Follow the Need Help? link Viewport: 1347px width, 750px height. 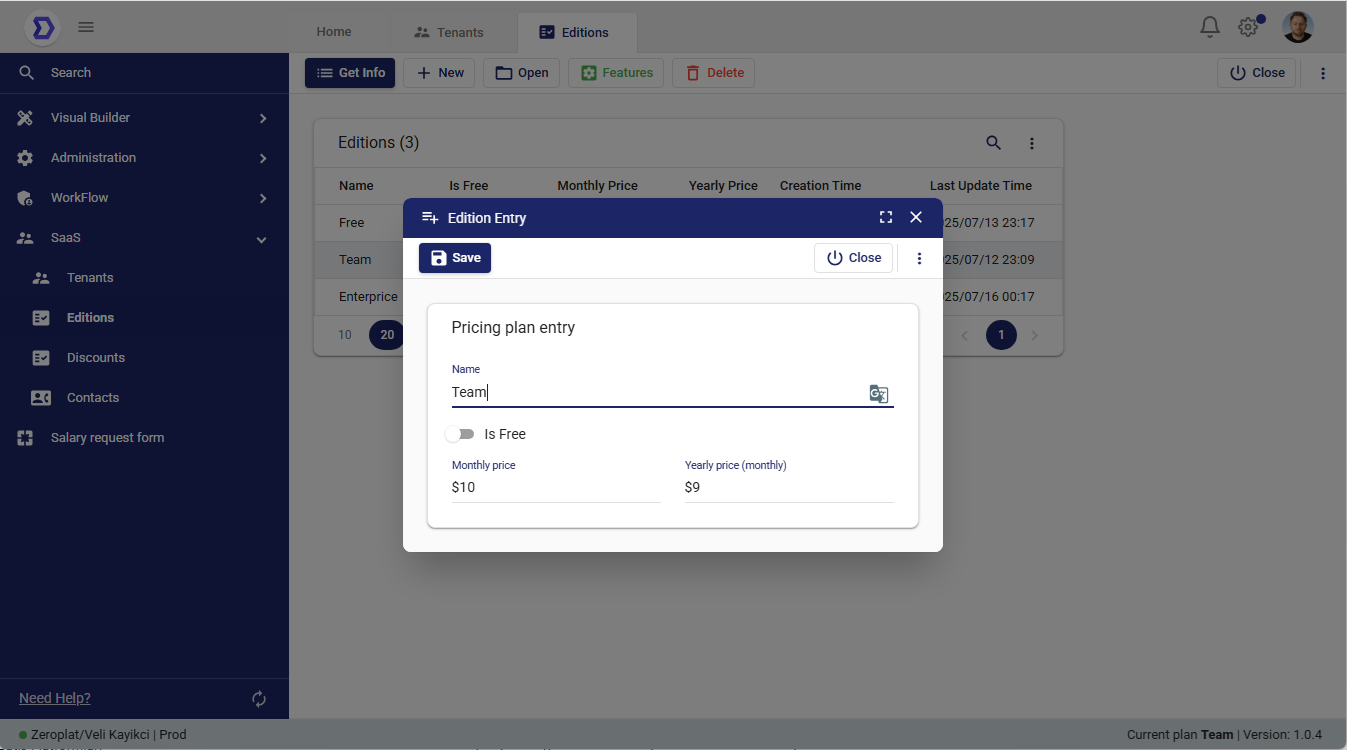point(55,698)
